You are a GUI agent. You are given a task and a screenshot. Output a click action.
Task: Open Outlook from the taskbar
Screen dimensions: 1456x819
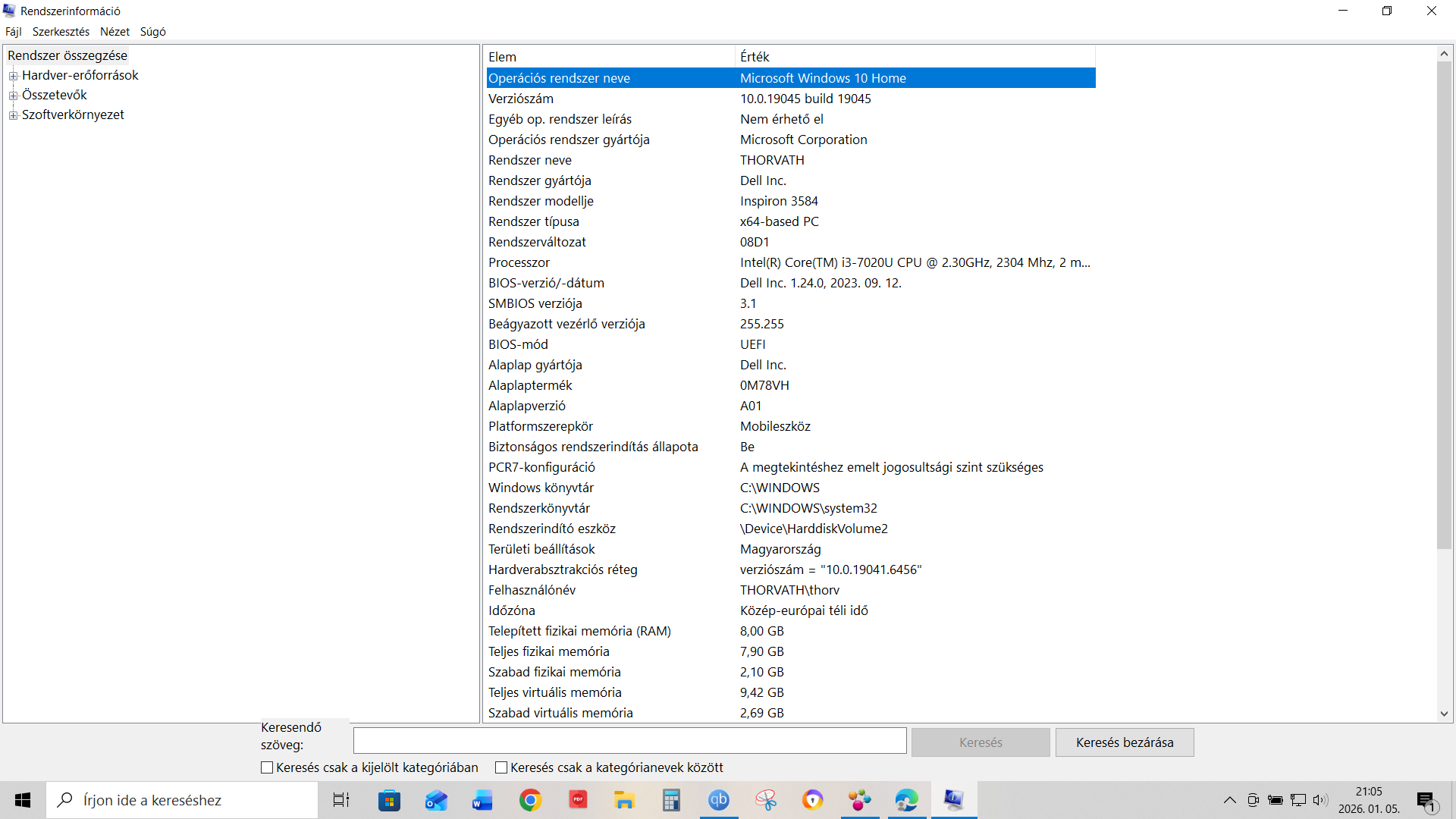coord(436,800)
